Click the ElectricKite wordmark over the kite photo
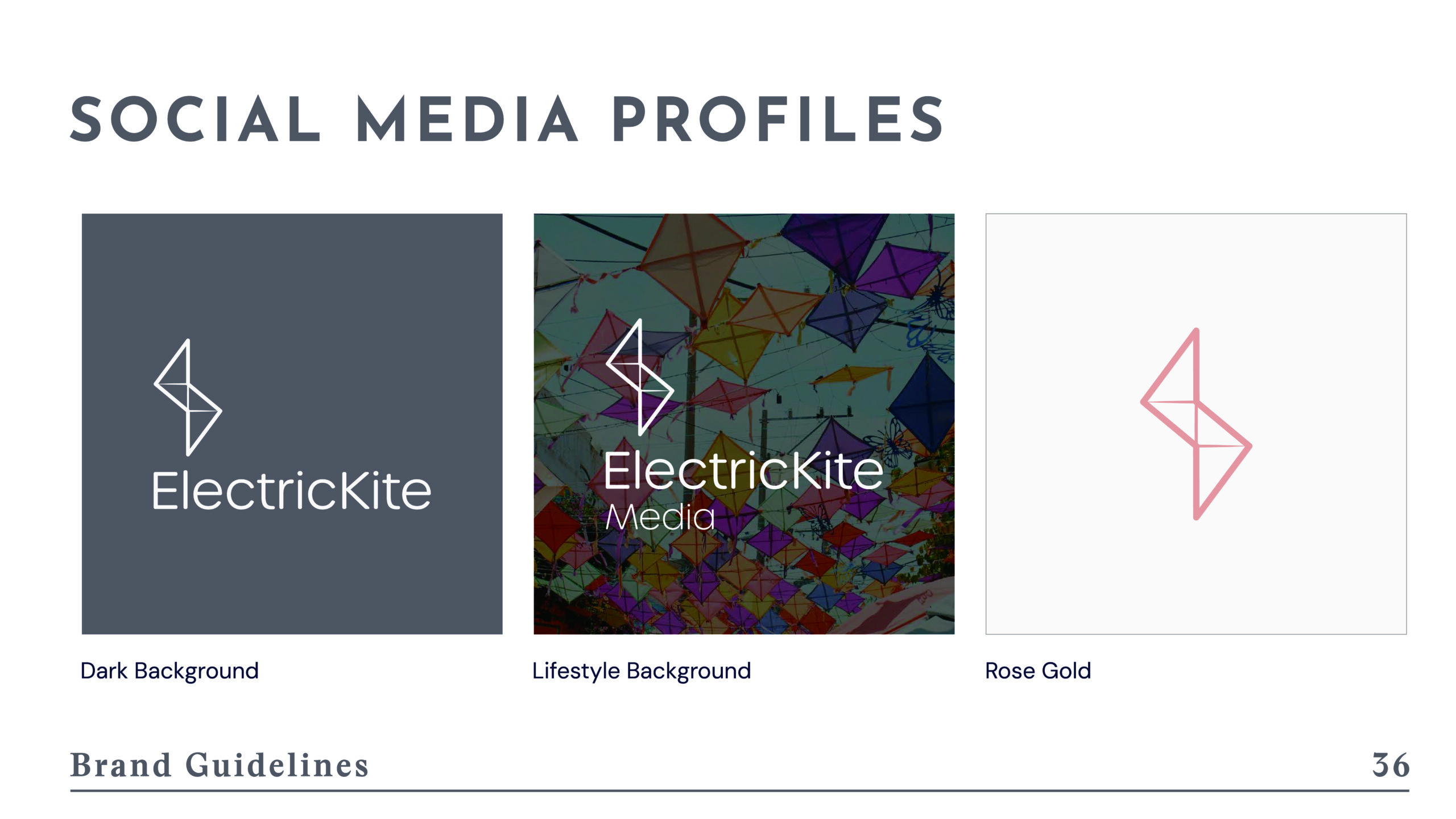The height and width of the screenshot is (819, 1456). click(x=743, y=471)
